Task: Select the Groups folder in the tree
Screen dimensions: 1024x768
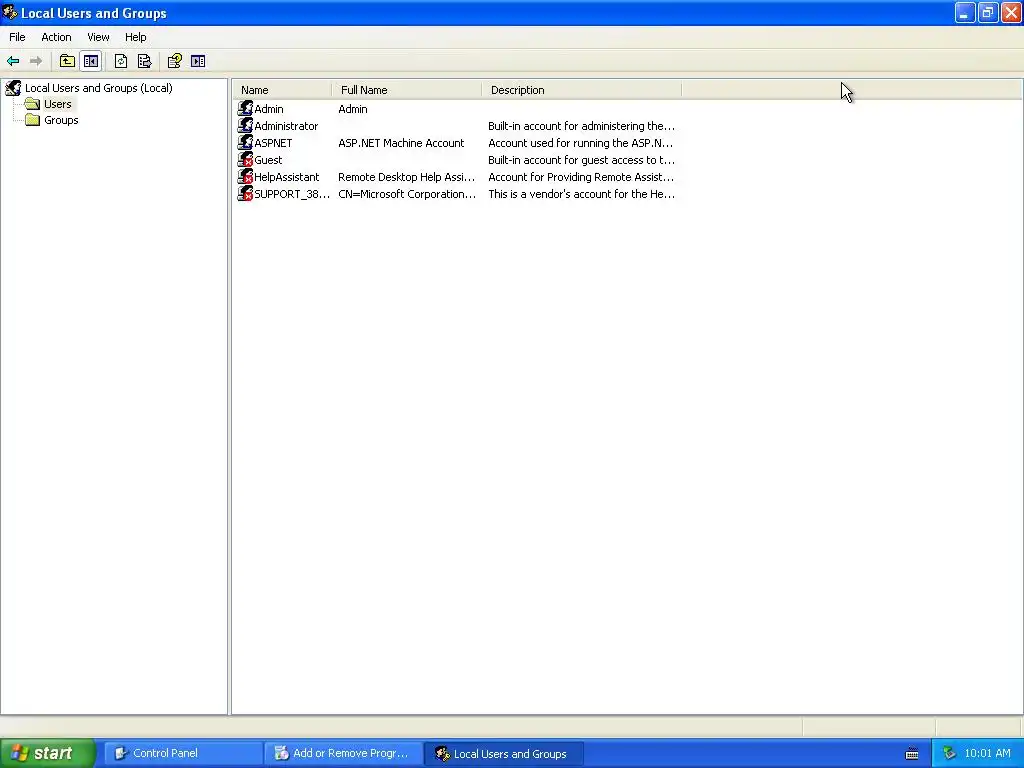Action: click(x=61, y=120)
